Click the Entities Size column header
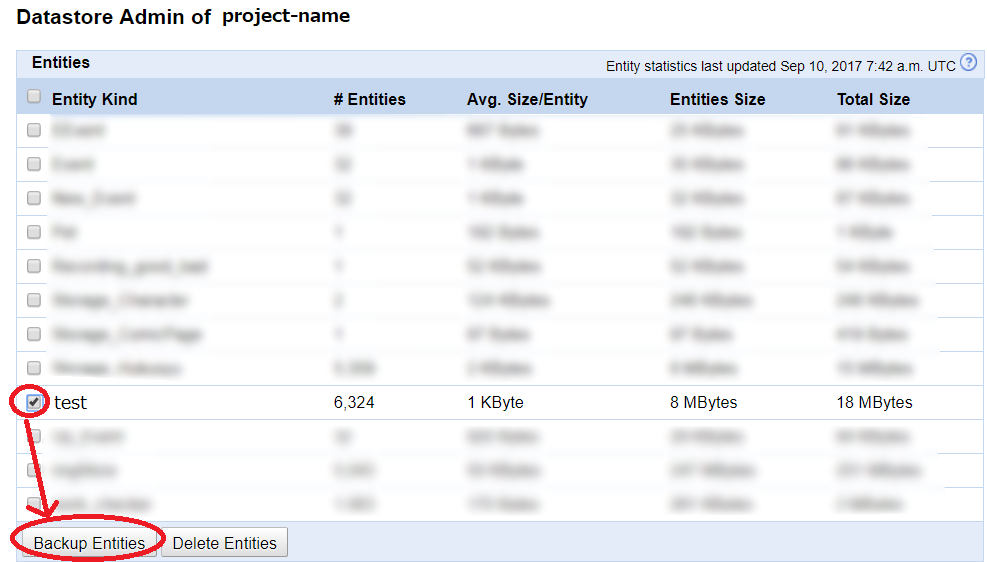This screenshot has width=987, height=562. point(718,99)
